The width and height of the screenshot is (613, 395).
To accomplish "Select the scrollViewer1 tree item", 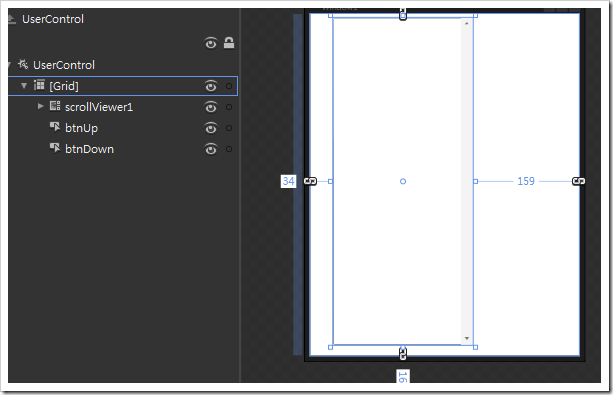I will pos(99,107).
